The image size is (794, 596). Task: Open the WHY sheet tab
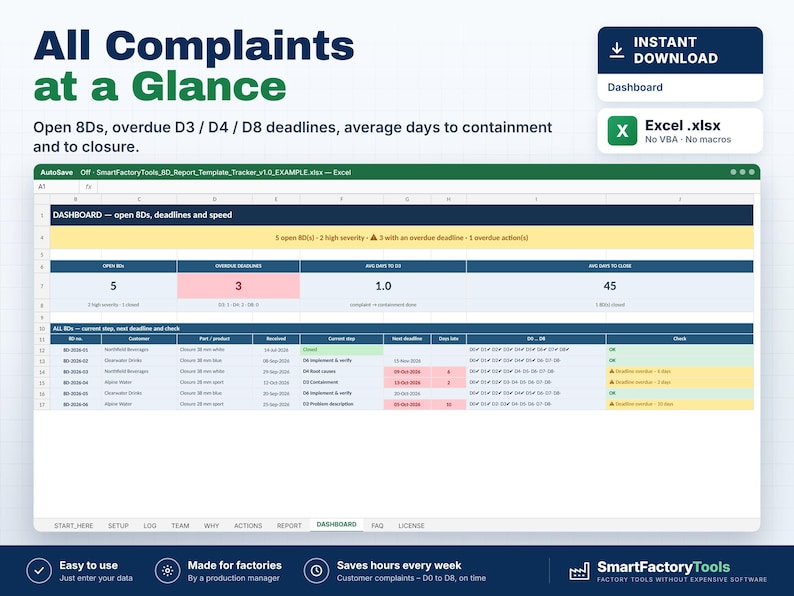212,526
